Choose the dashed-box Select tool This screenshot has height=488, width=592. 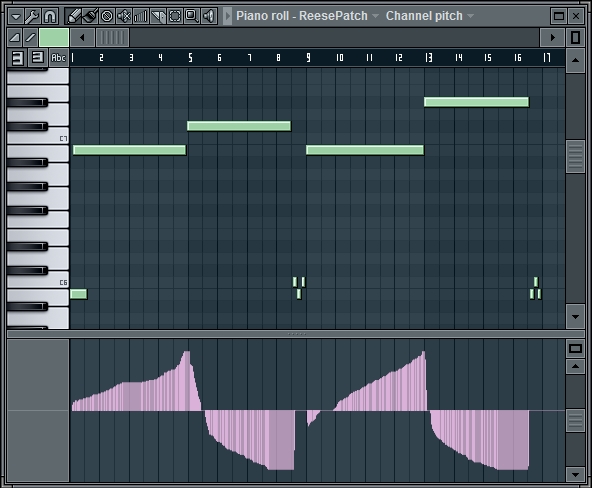(175, 16)
